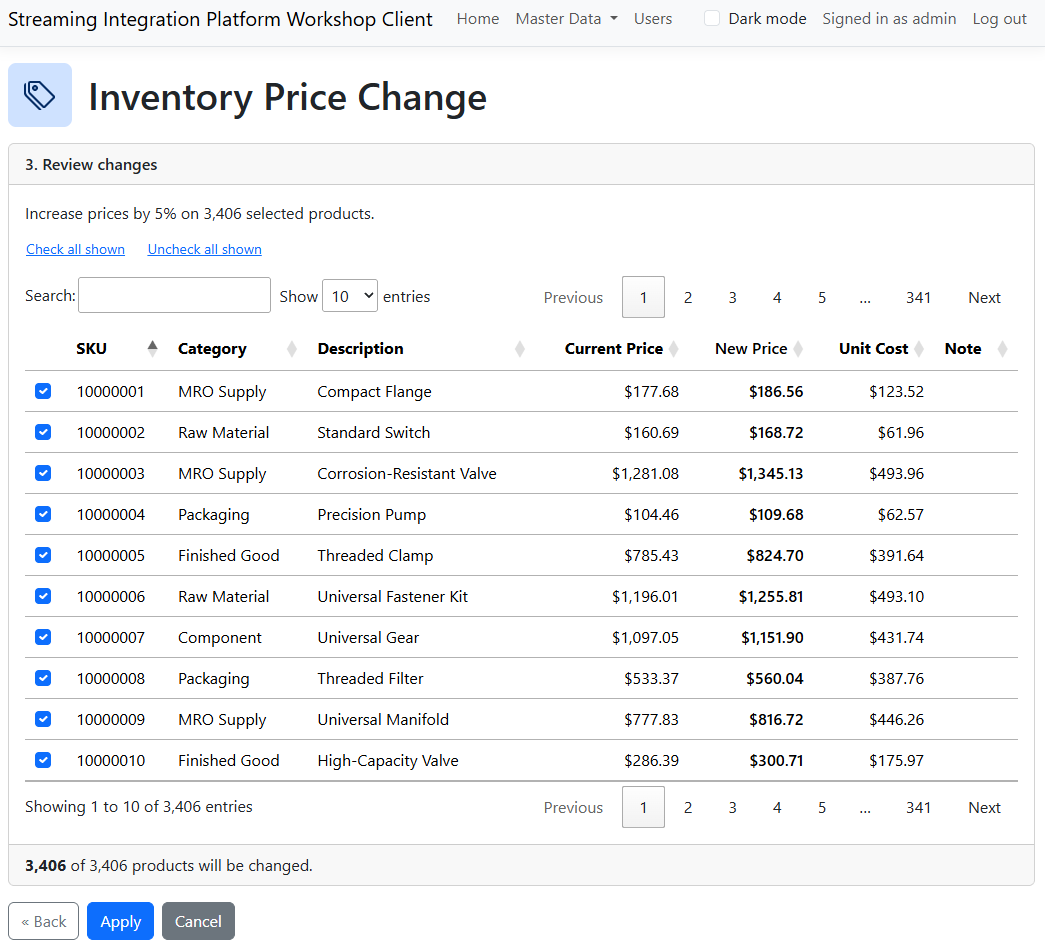Image resolution: width=1045 pixels, height=951 pixels.
Task: Click Check all shown link
Action: click(75, 249)
